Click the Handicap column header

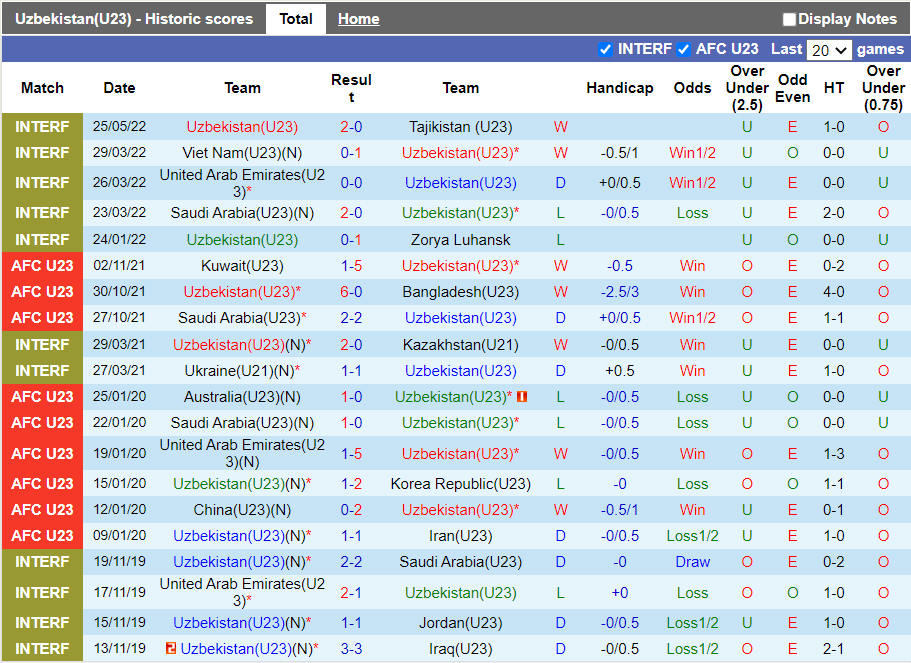(619, 88)
